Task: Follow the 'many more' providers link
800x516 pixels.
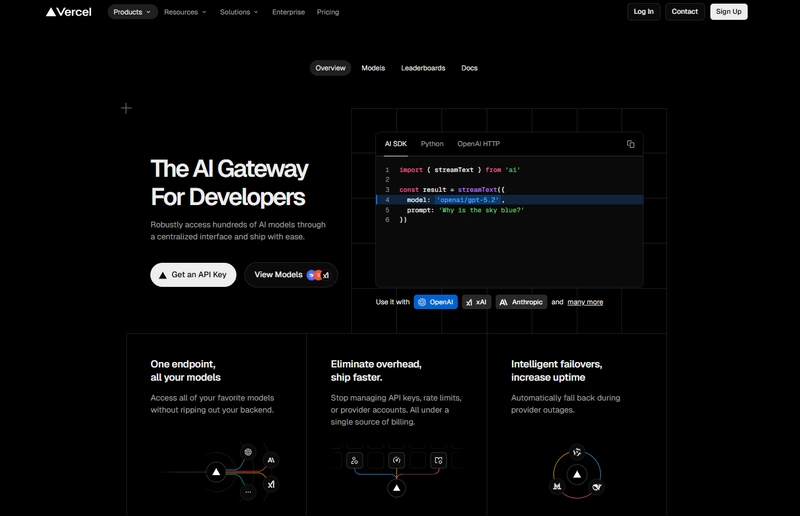Action: coord(585,302)
